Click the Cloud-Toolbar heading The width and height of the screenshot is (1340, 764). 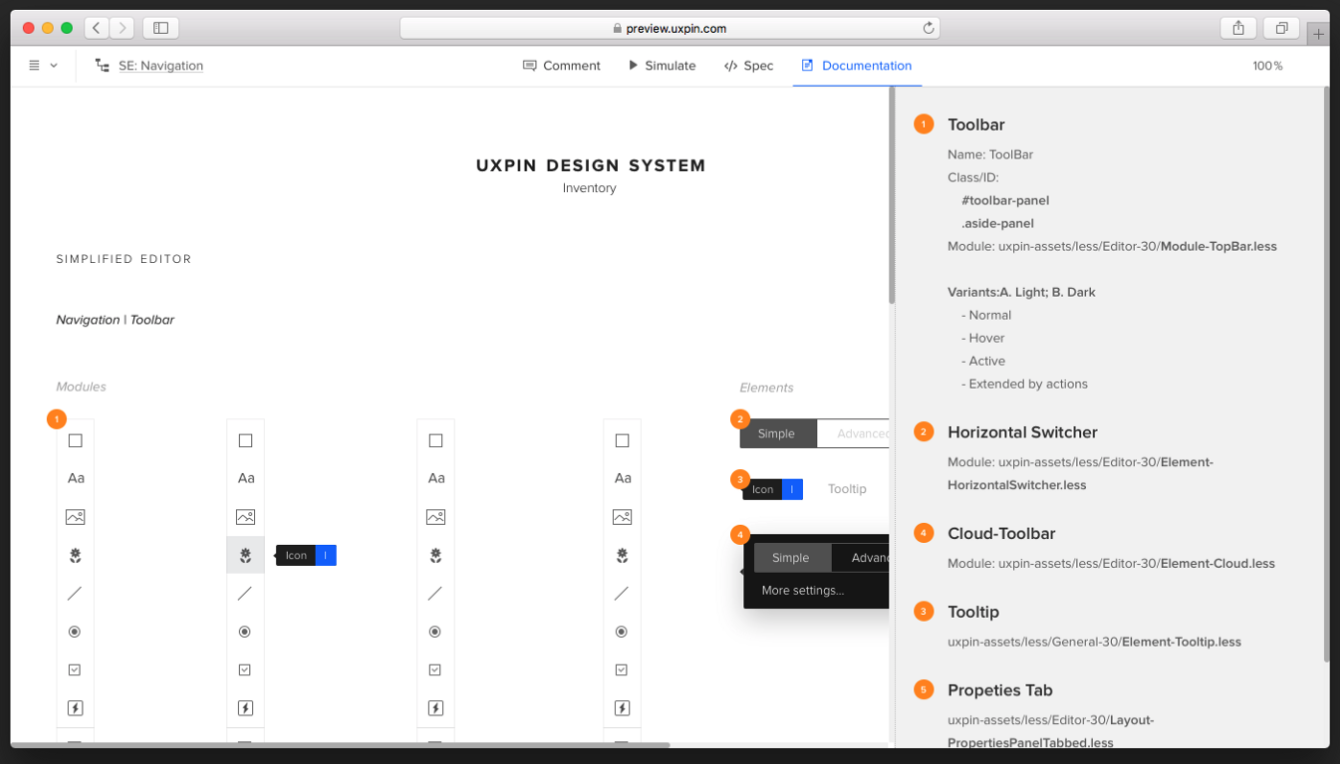[x=1002, y=534]
